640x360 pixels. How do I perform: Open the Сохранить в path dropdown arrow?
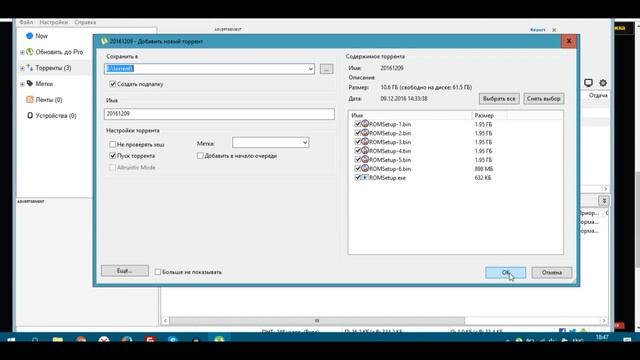click(311, 69)
